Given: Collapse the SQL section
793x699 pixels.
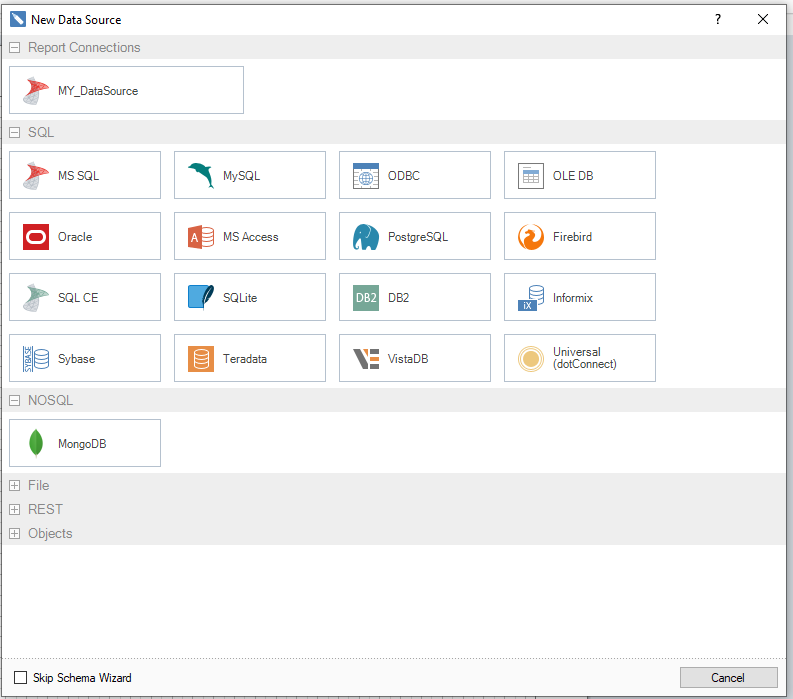Looking at the screenshot, I should coord(15,133).
